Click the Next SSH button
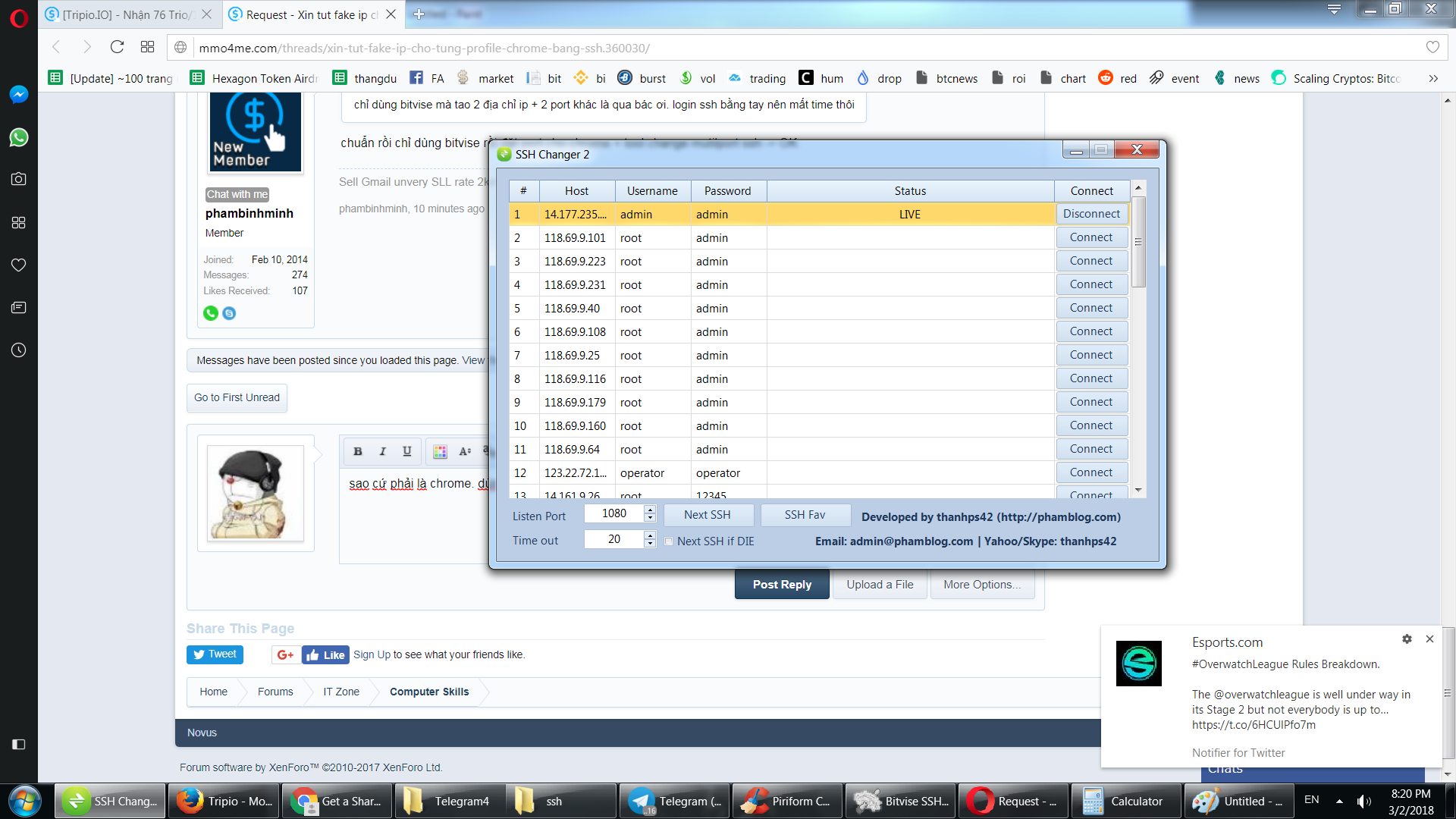Screen dimensions: 1456x819 coord(708,515)
